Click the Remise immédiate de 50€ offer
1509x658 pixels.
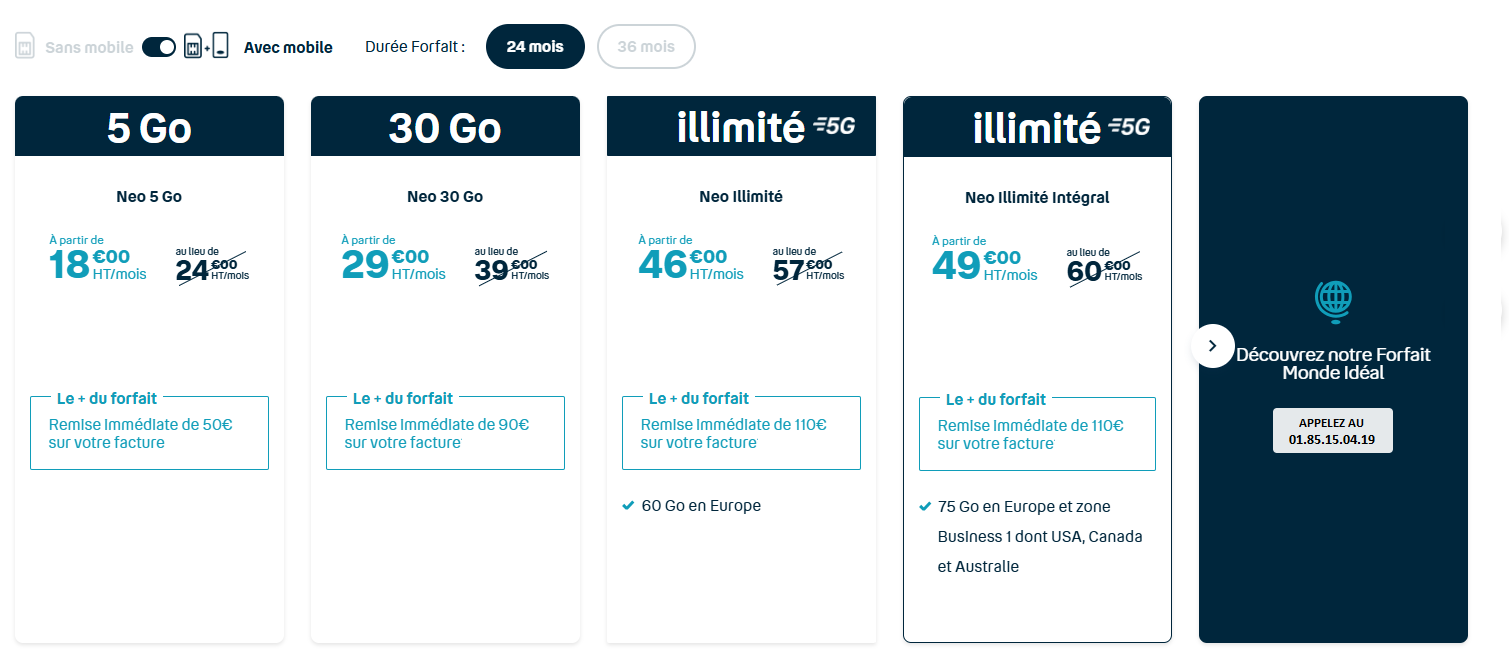pyautogui.click(x=148, y=432)
